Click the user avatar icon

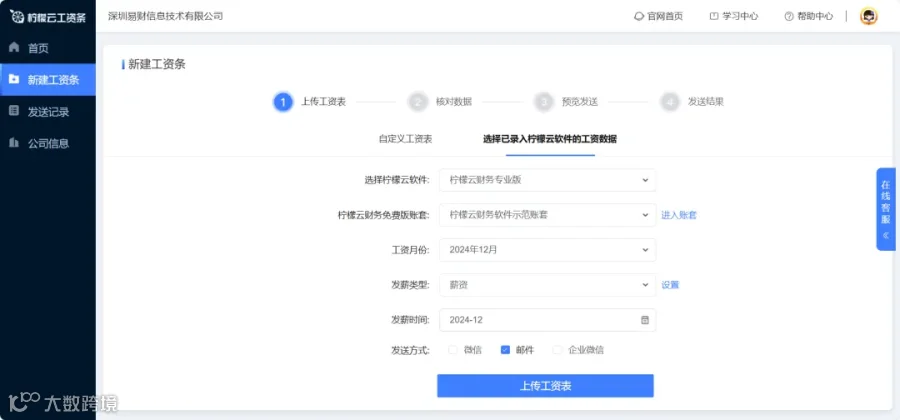tap(868, 16)
